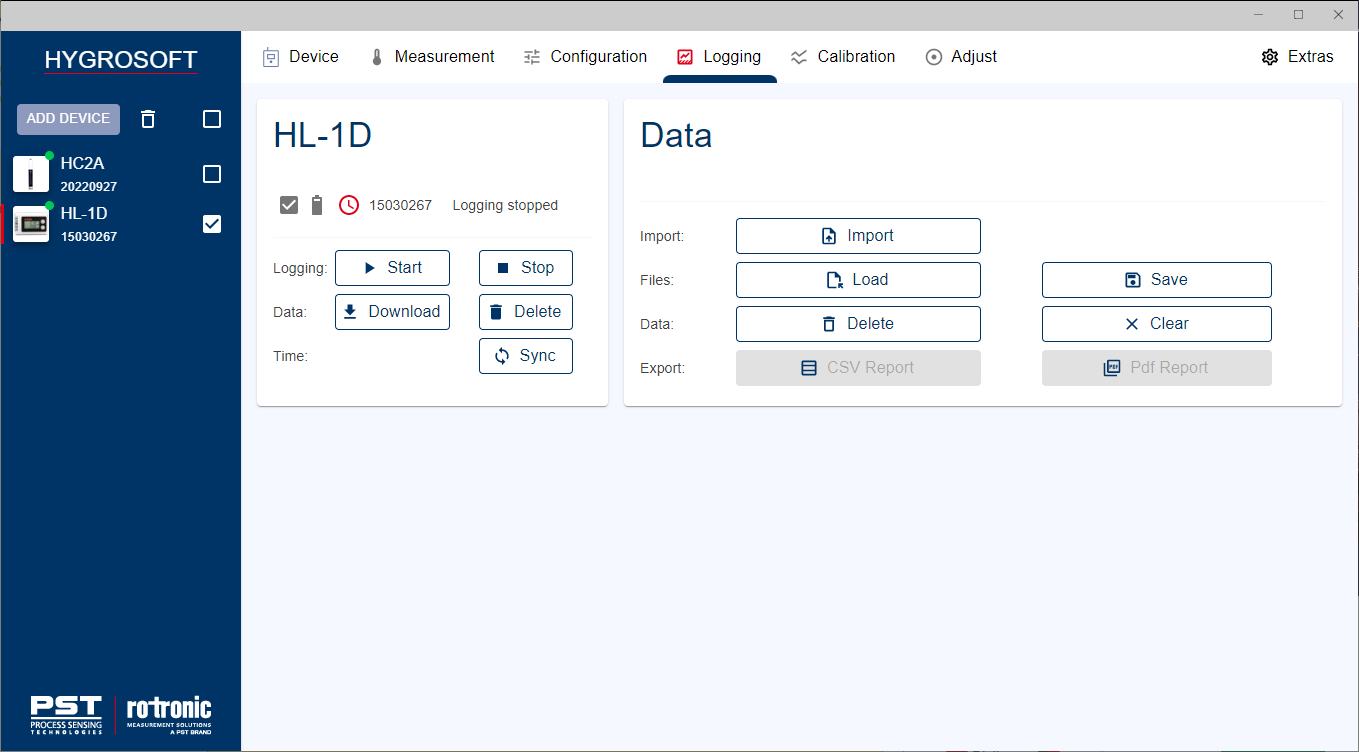1359x752 pixels.
Task: Click the gear icon next to Extras
Action: tap(1270, 57)
